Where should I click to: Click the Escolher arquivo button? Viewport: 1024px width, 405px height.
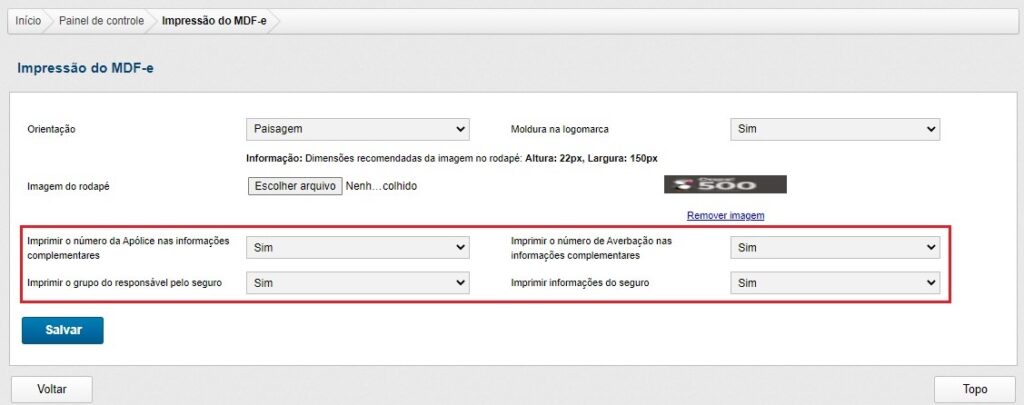pyautogui.click(x=294, y=186)
